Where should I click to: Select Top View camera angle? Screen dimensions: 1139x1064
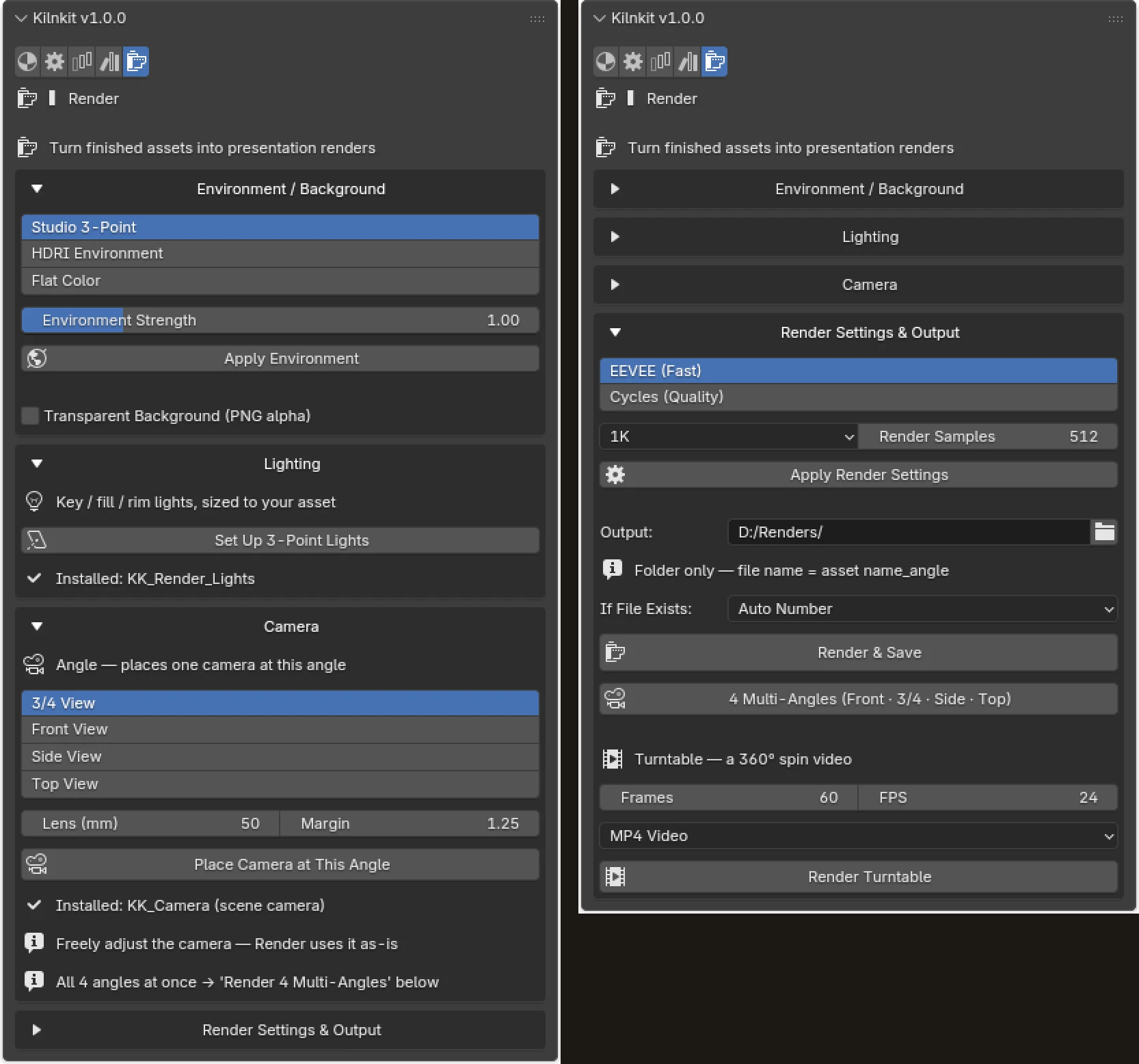pyautogui.click(x=280, y=784)
